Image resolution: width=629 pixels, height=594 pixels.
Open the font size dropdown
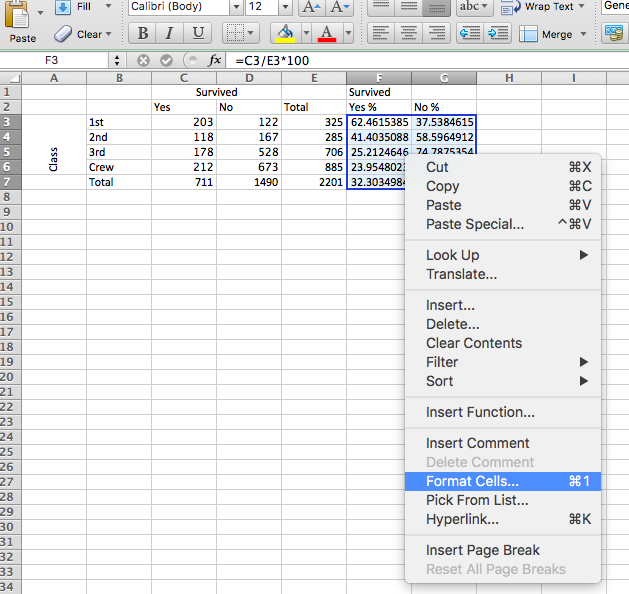(286, 7)
